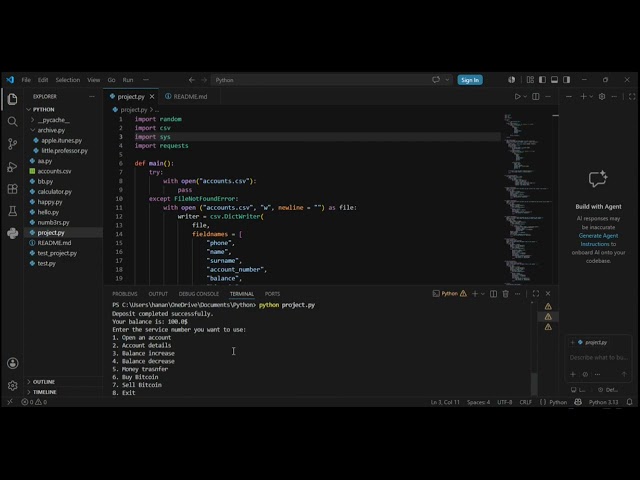Open the run button dropdown arrow
This screenshot has height=480, width=640.
click(525, 97)
